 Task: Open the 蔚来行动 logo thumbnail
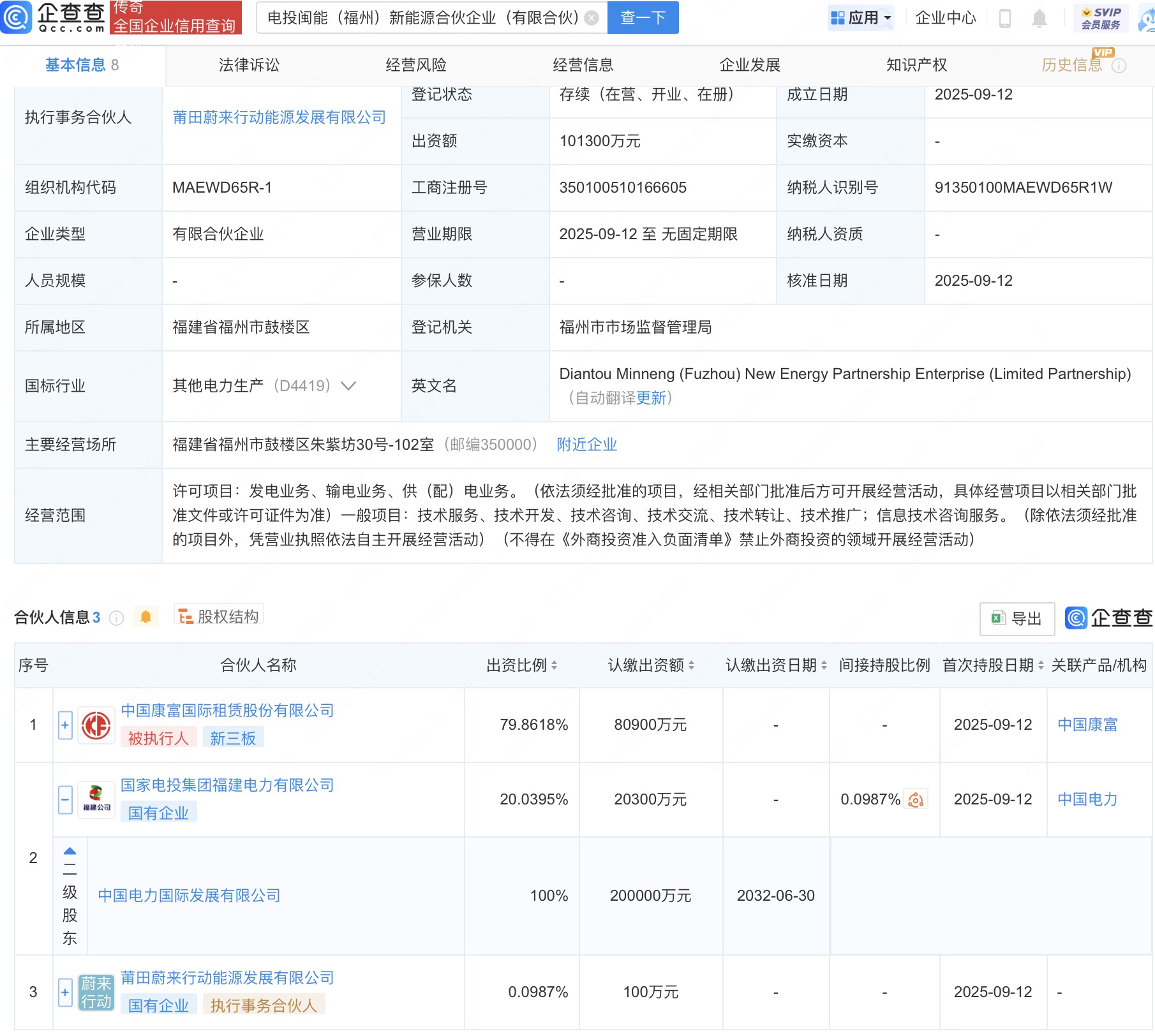click(x=96, y=993)
